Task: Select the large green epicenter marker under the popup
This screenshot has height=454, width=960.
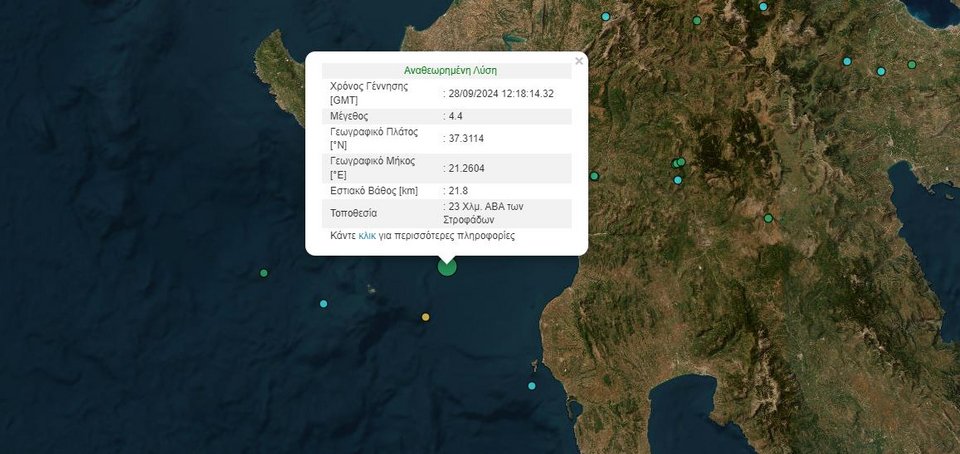Action: coord(447,267)
